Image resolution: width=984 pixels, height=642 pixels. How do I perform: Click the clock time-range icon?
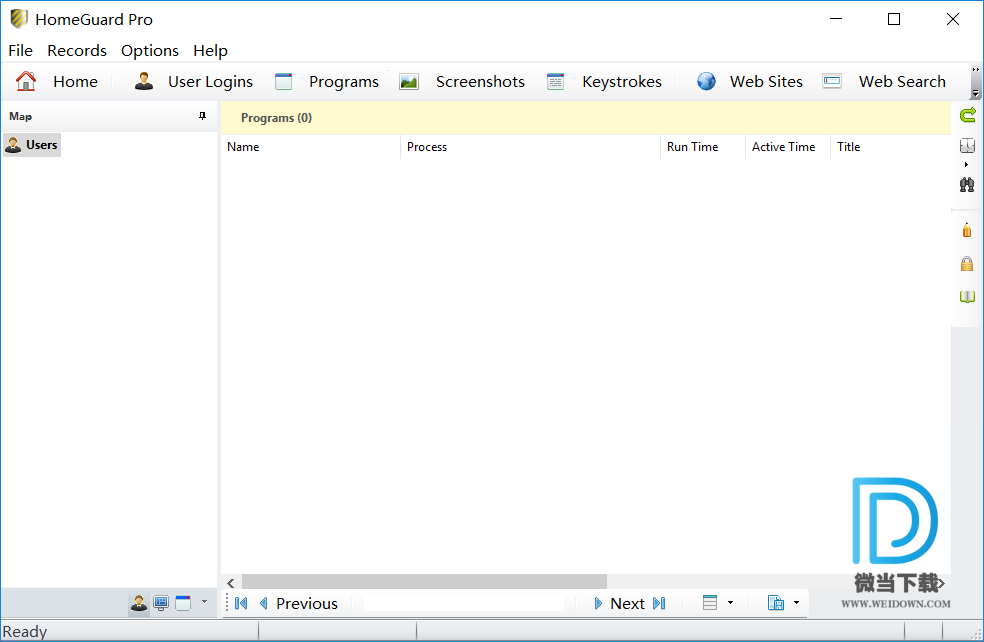pyautogui.click(x=967, y=146)
